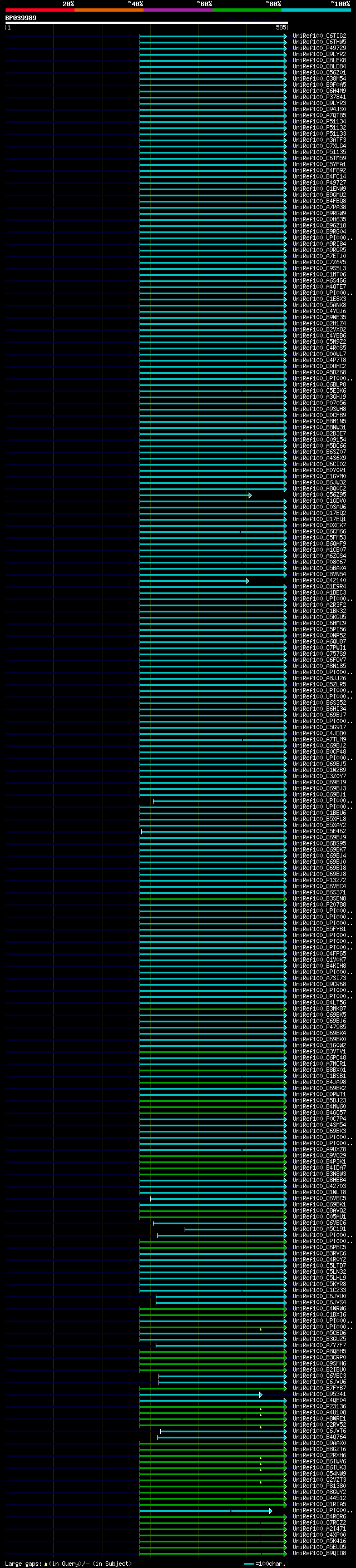Select the UniRef100_C1BEU6 label
This screenshot has width=356, height=1568.
point(319,813)
